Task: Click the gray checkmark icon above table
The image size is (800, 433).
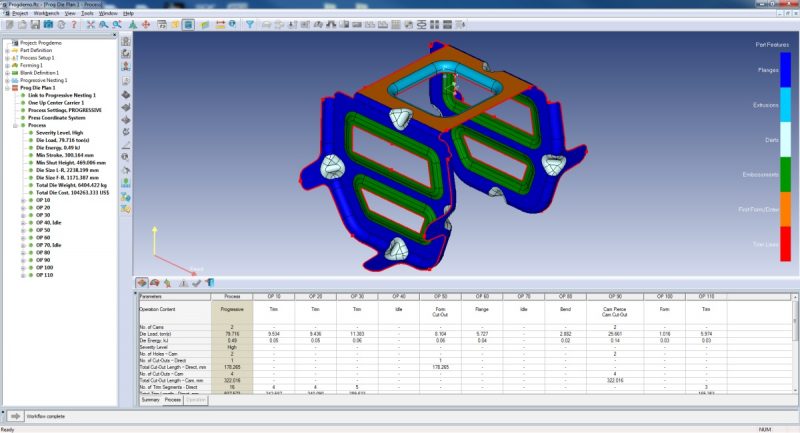Action: (196, 283)
